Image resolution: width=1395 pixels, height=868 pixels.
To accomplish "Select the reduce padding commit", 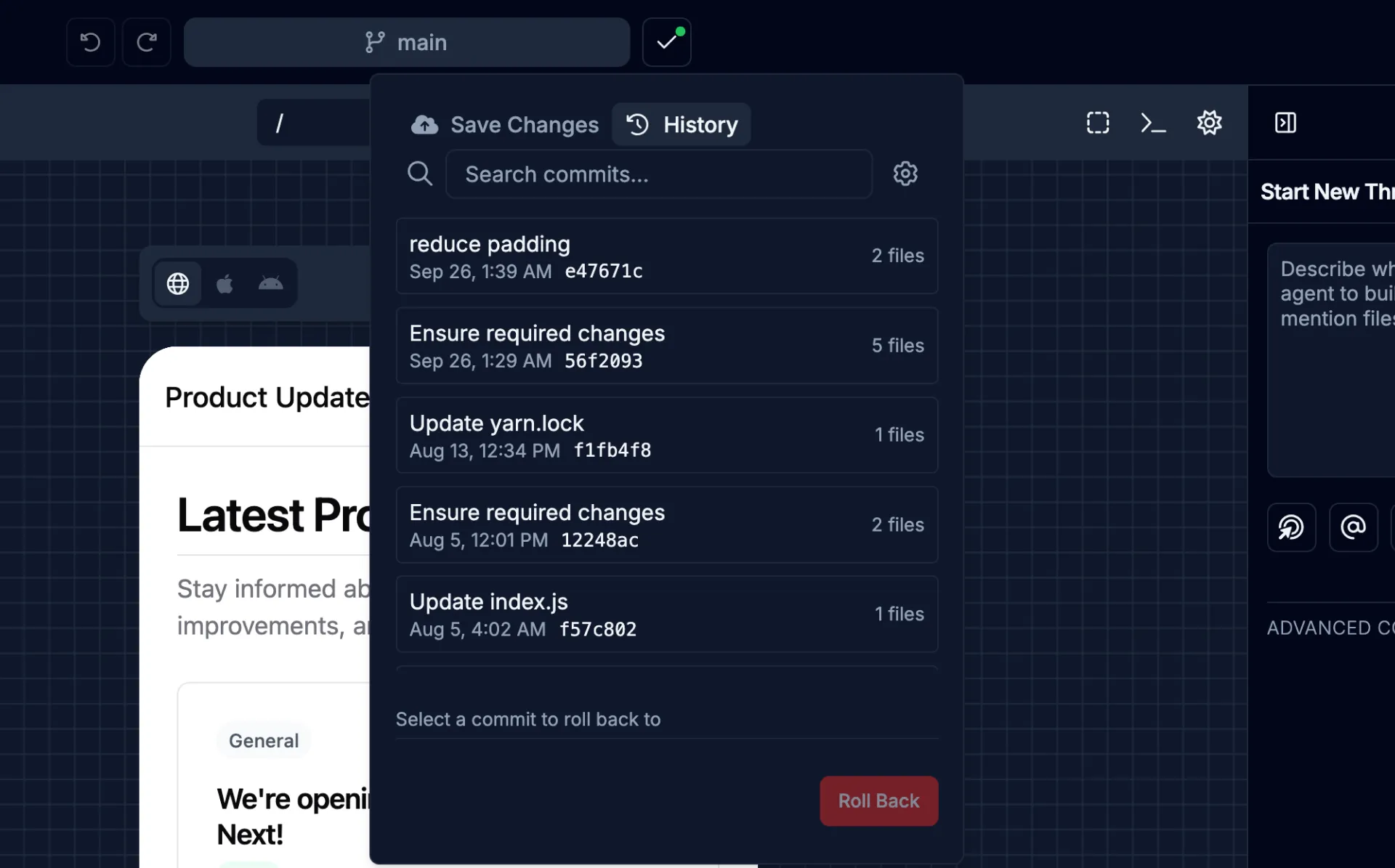I will [x=666, y=256].
